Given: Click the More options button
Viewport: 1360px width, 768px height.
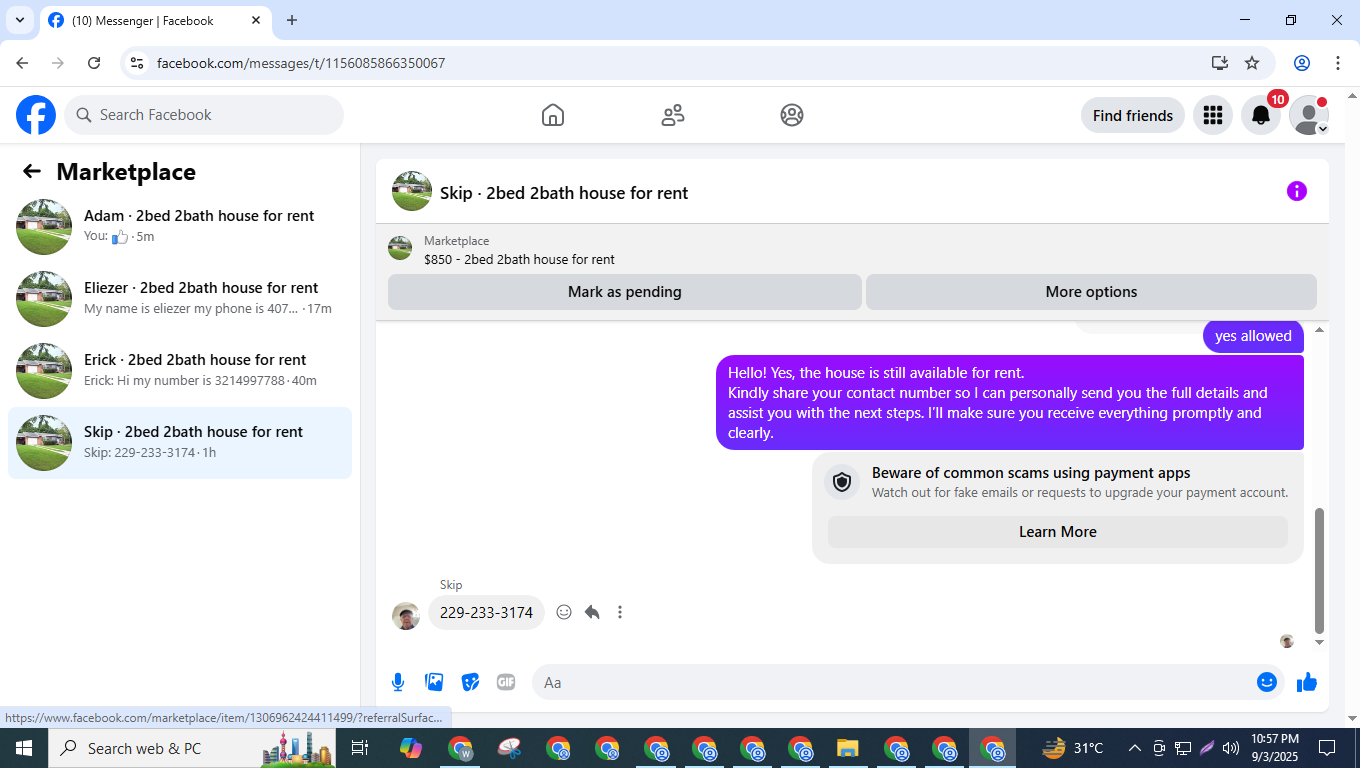Looking at the screenshot, I should pyautogui.click(x=1091, y=292).
